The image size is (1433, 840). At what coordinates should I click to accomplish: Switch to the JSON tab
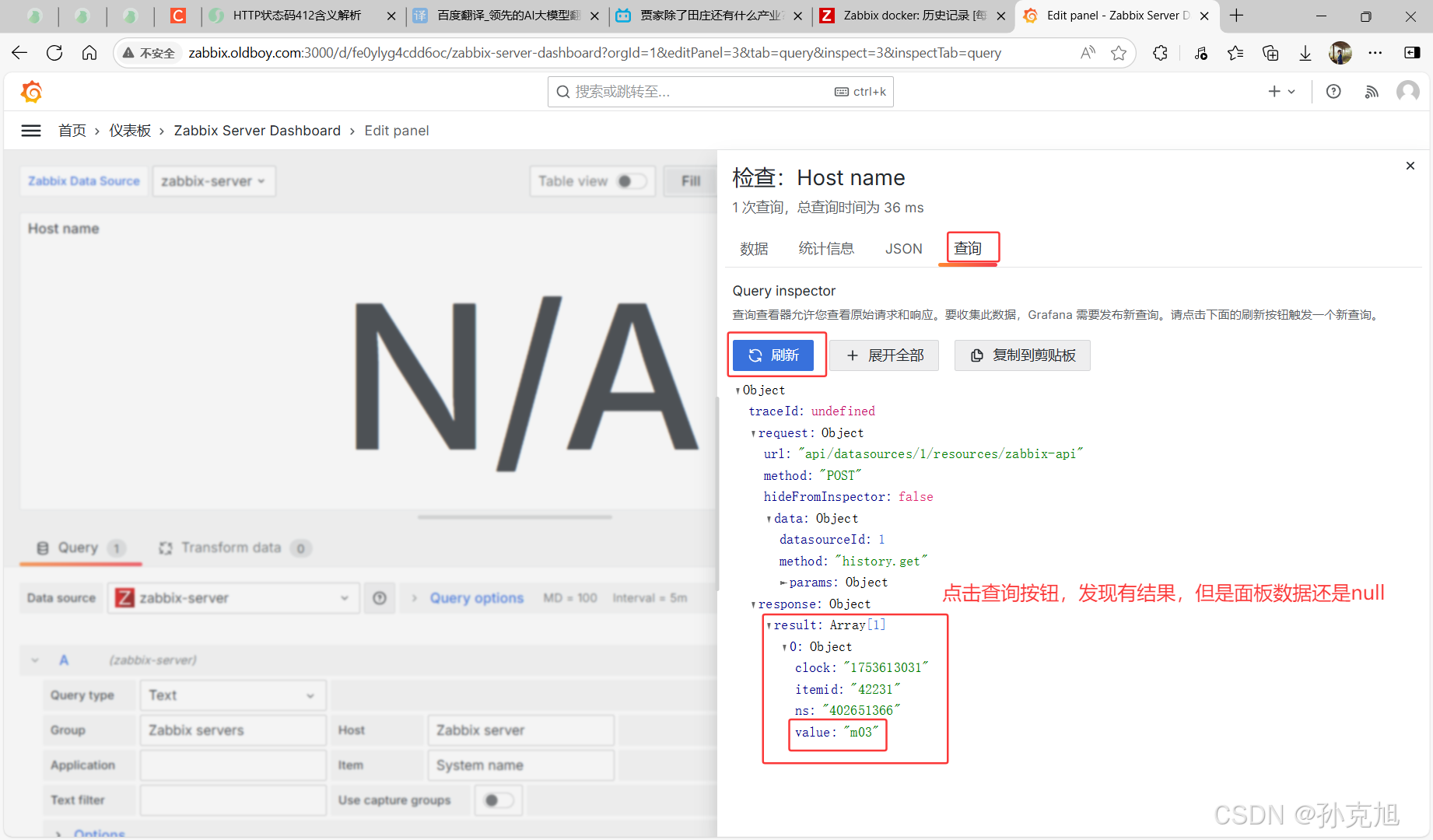[x=903, y=249]
